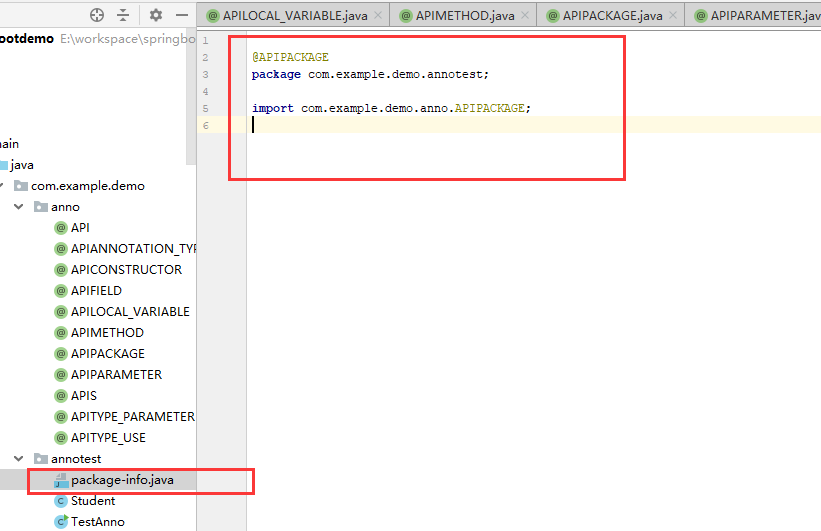
Task: Switch to APIPACKAGE.java tab
Action: (613, 16)
